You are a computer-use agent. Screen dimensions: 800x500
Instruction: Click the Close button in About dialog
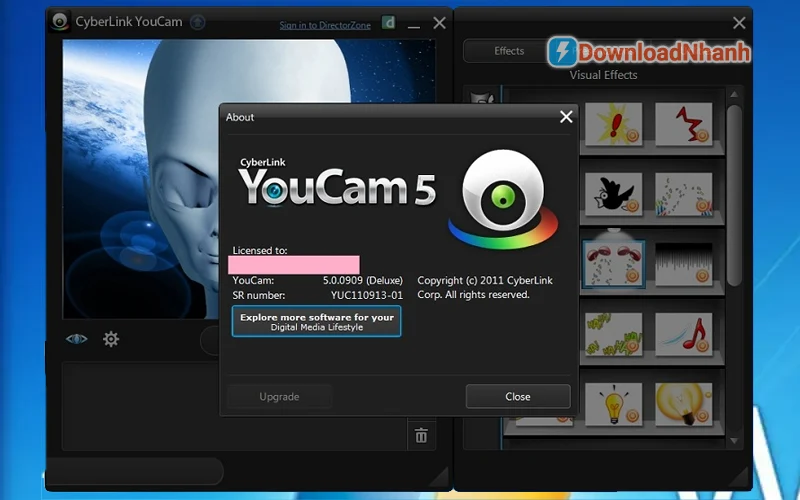518,396
